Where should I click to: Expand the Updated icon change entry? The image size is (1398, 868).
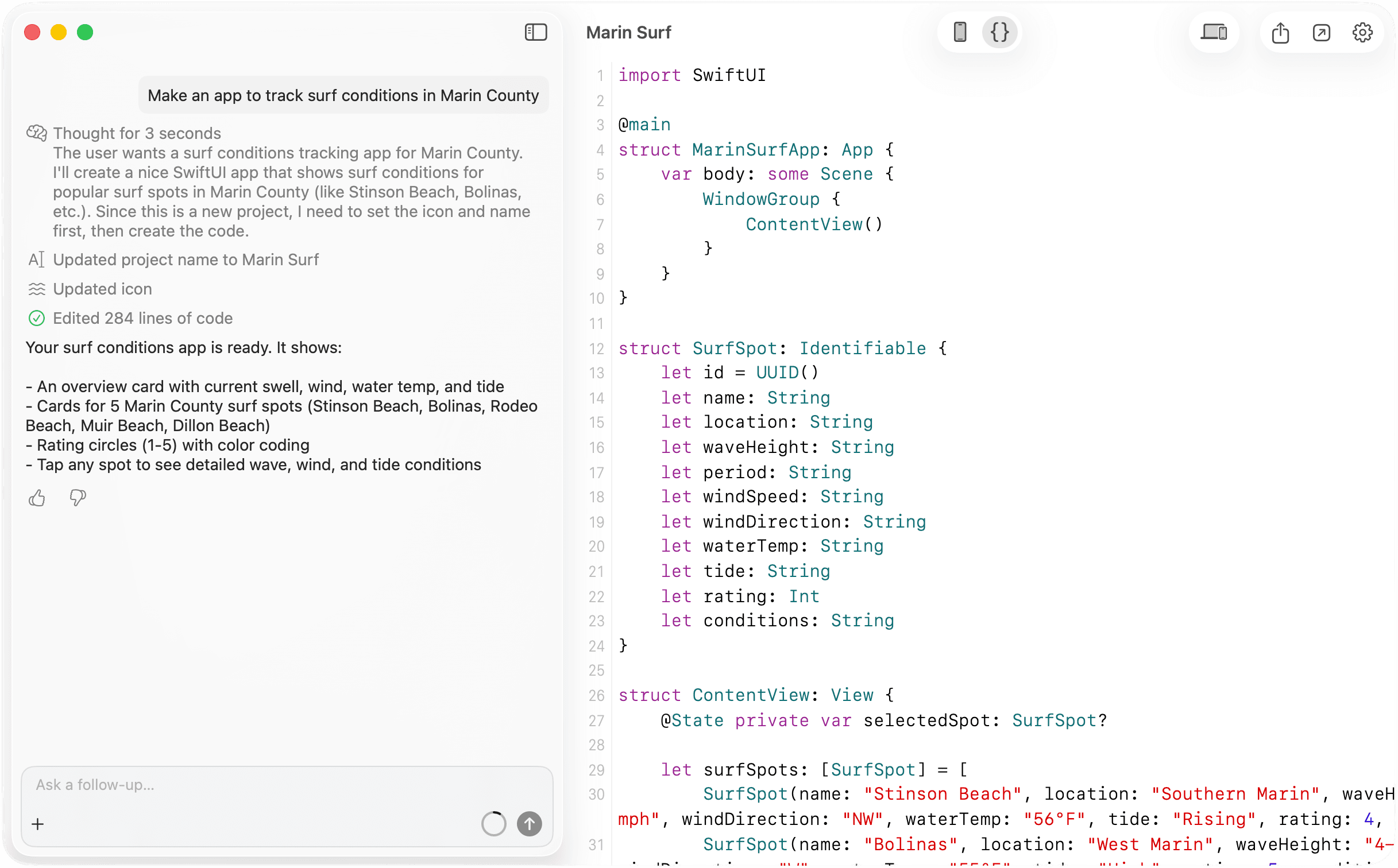pos(102,289)
